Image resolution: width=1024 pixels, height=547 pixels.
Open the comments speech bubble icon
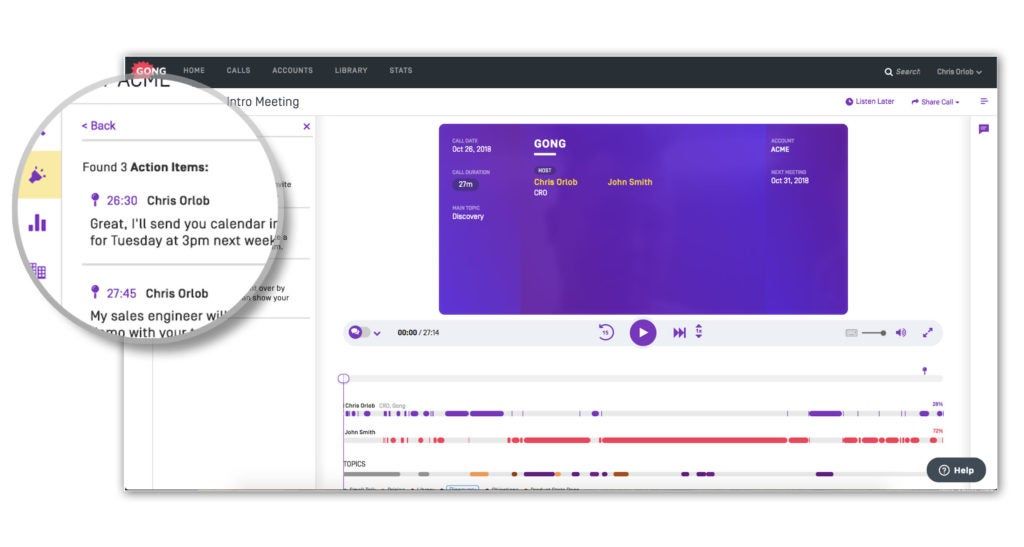pyautogui.click(x=984, y=129)
